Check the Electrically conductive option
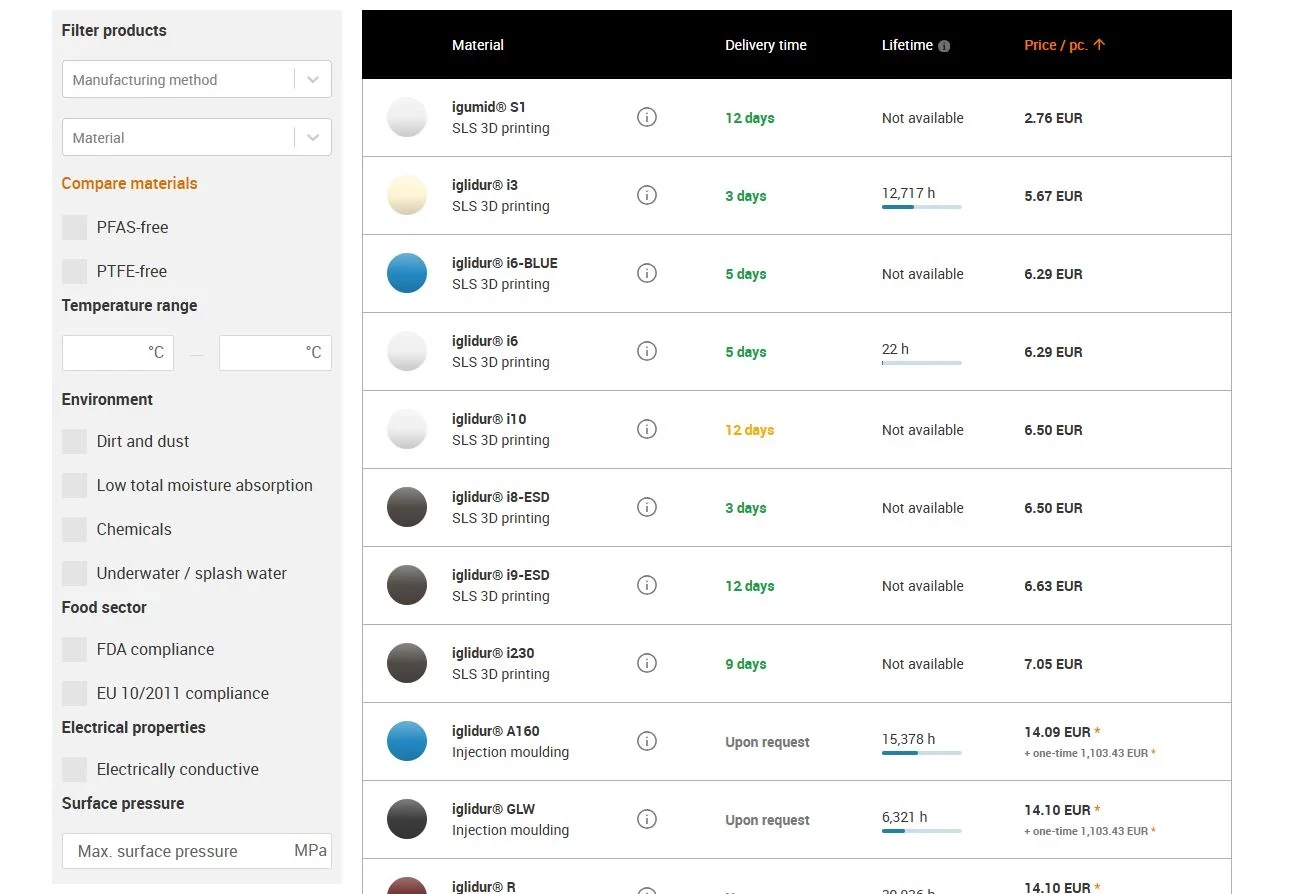1301x894 pixels. (75, 770)
